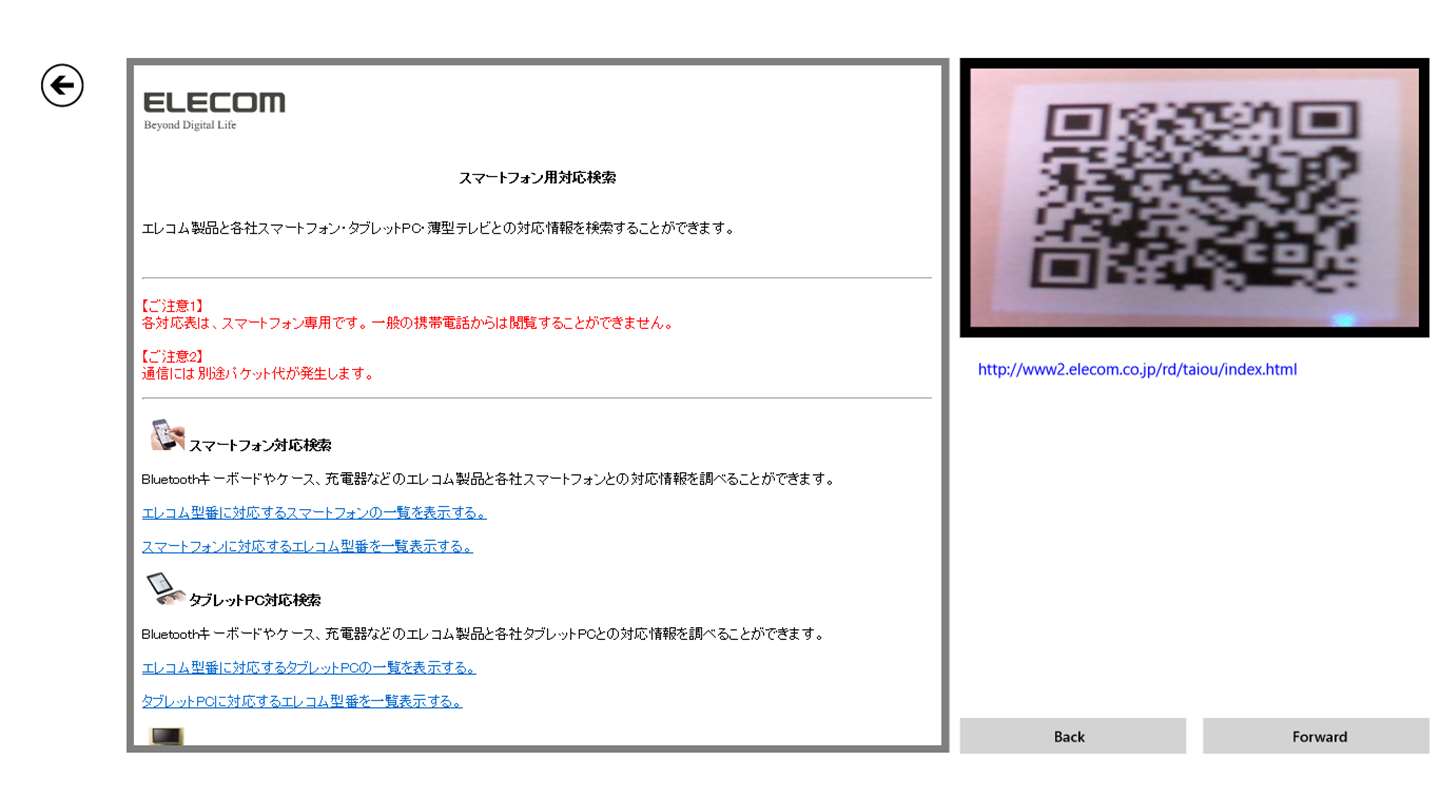The width and height of the screenshot is (1440, 810).
Task: Open link タブレットPCに対応するエレコム型番を一覧表示する
Action: pyautogui.click(x=302, y=701)
